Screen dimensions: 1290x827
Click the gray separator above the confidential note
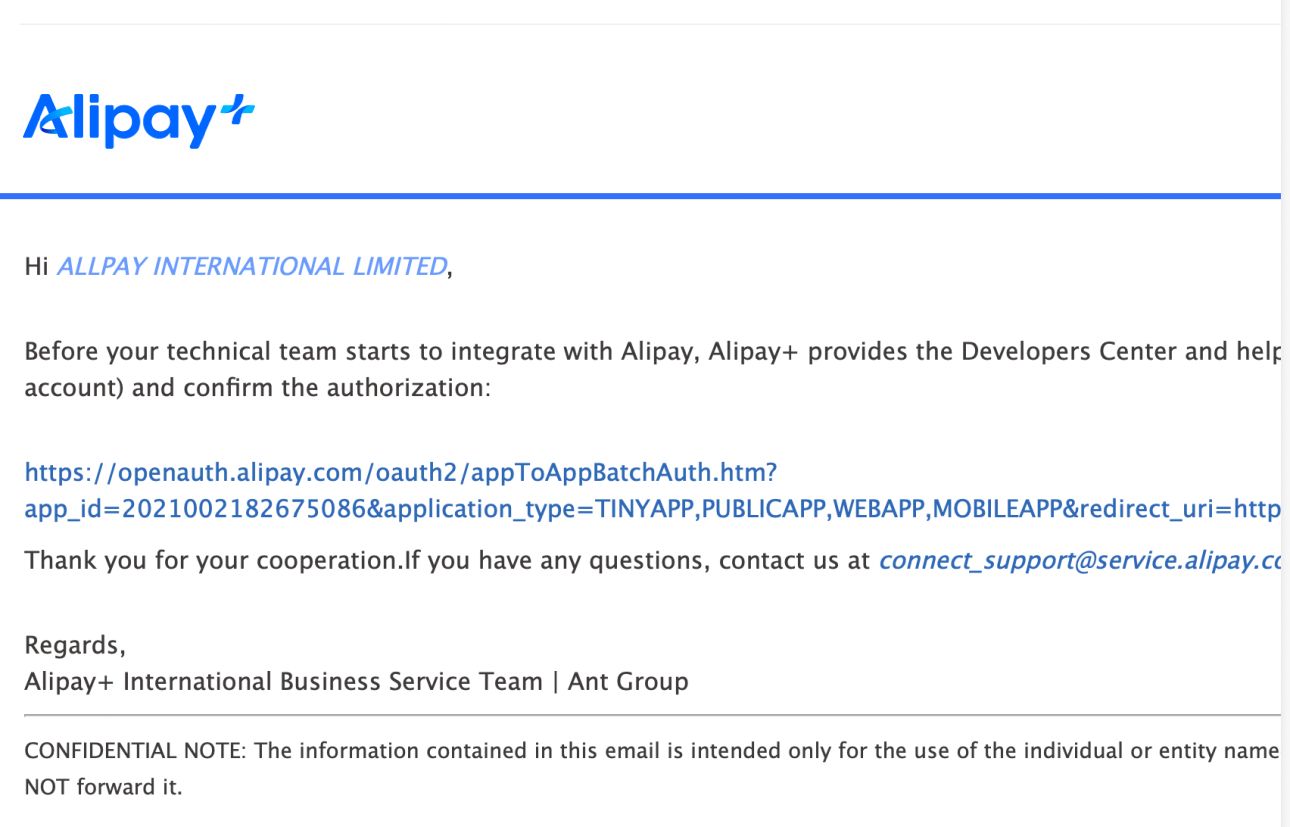click(x=640, y=715)
